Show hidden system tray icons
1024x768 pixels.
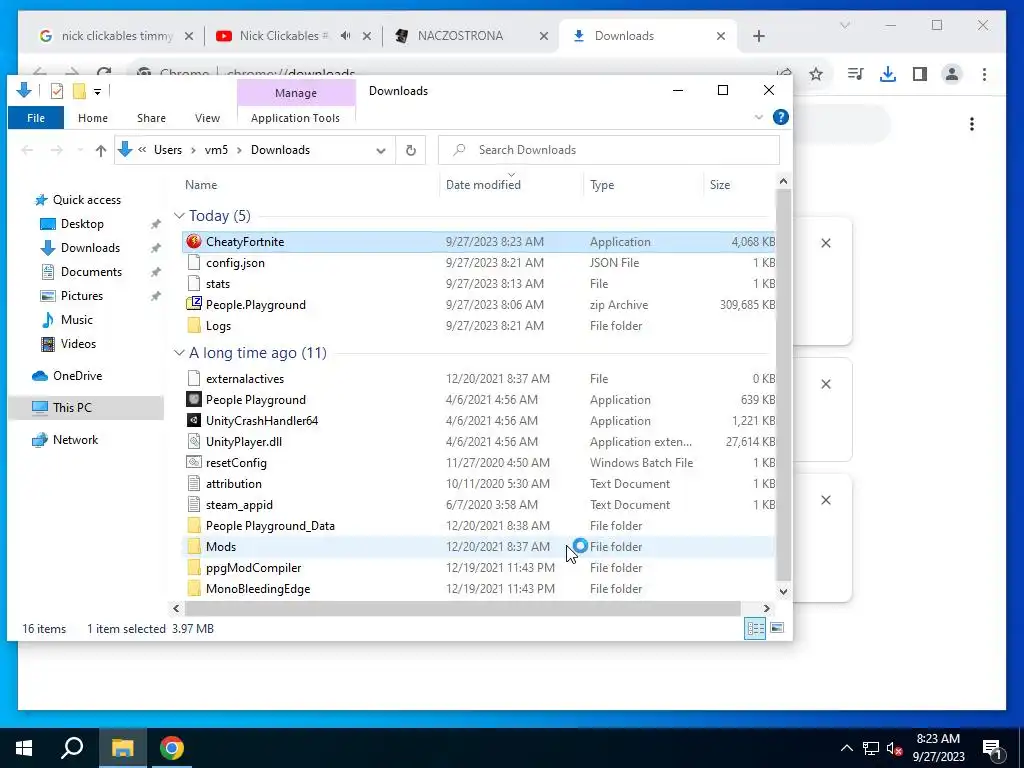click(846, 748)
